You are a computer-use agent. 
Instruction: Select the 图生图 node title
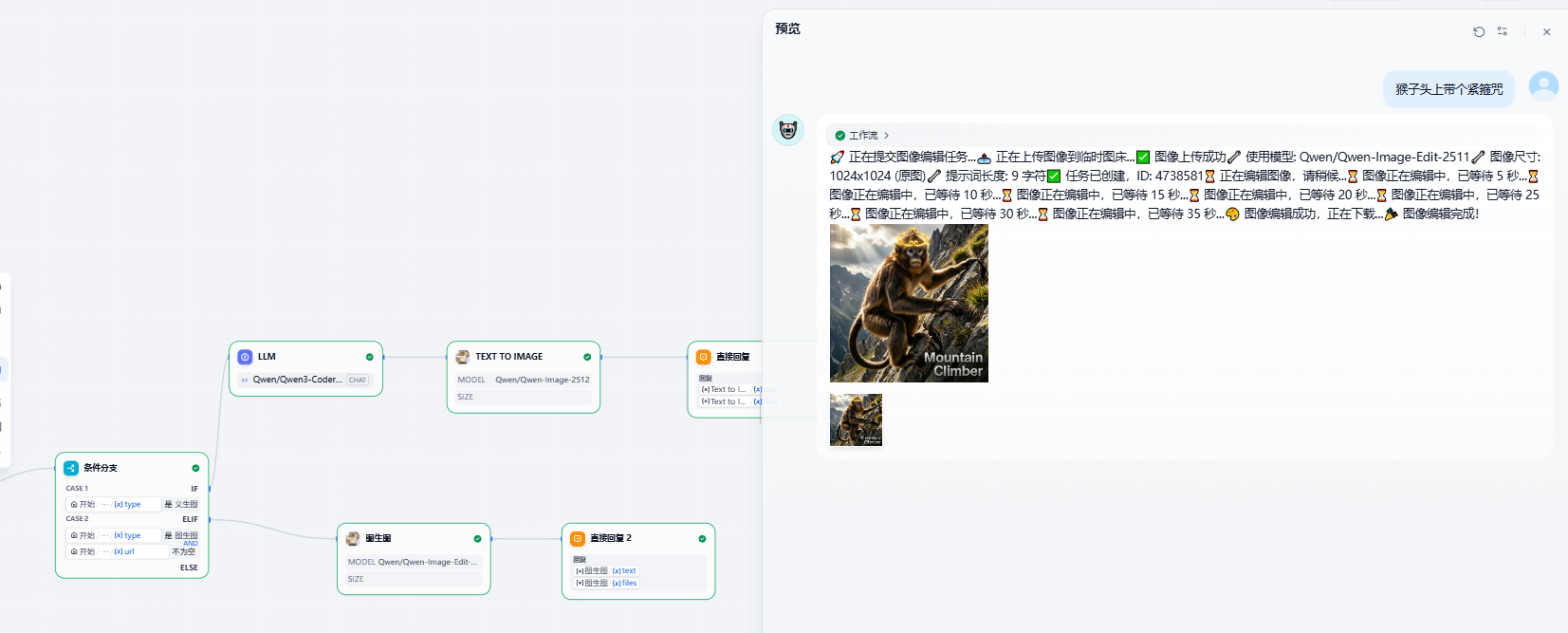click(x=378, y=538)
